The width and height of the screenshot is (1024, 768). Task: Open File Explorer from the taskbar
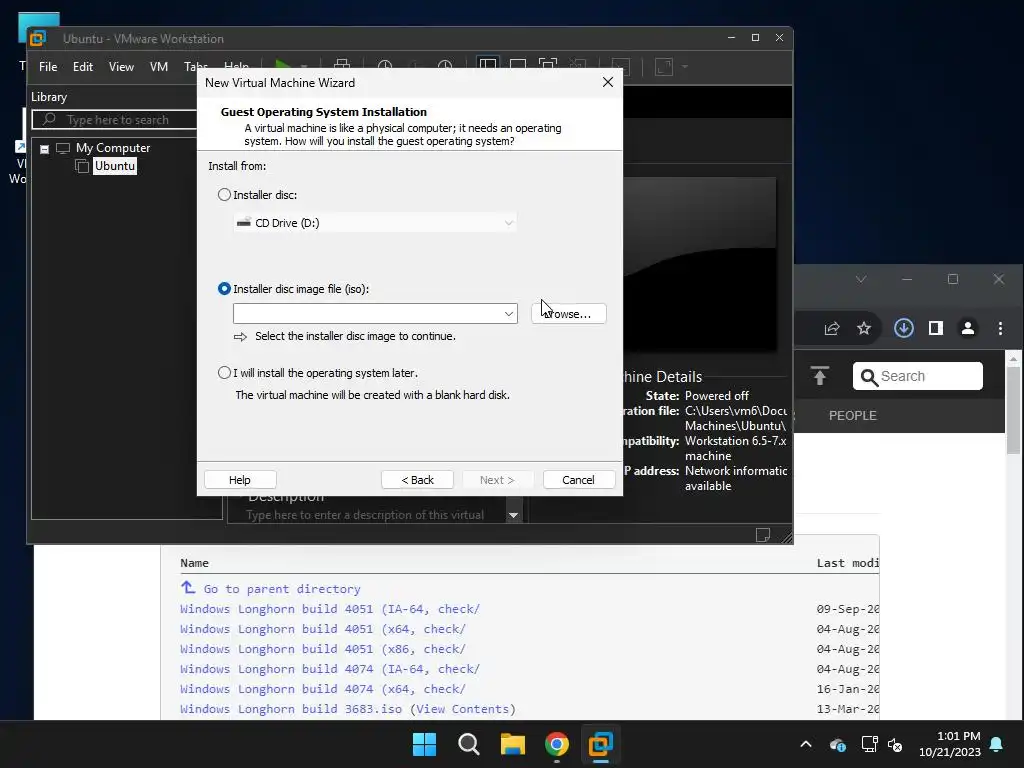(x=513, y=744)
